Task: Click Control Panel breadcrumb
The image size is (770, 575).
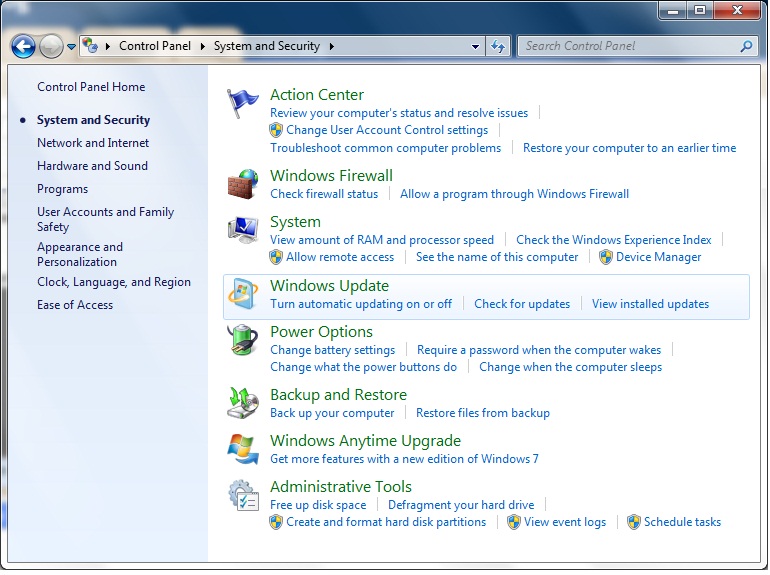Action: [155, 46]
